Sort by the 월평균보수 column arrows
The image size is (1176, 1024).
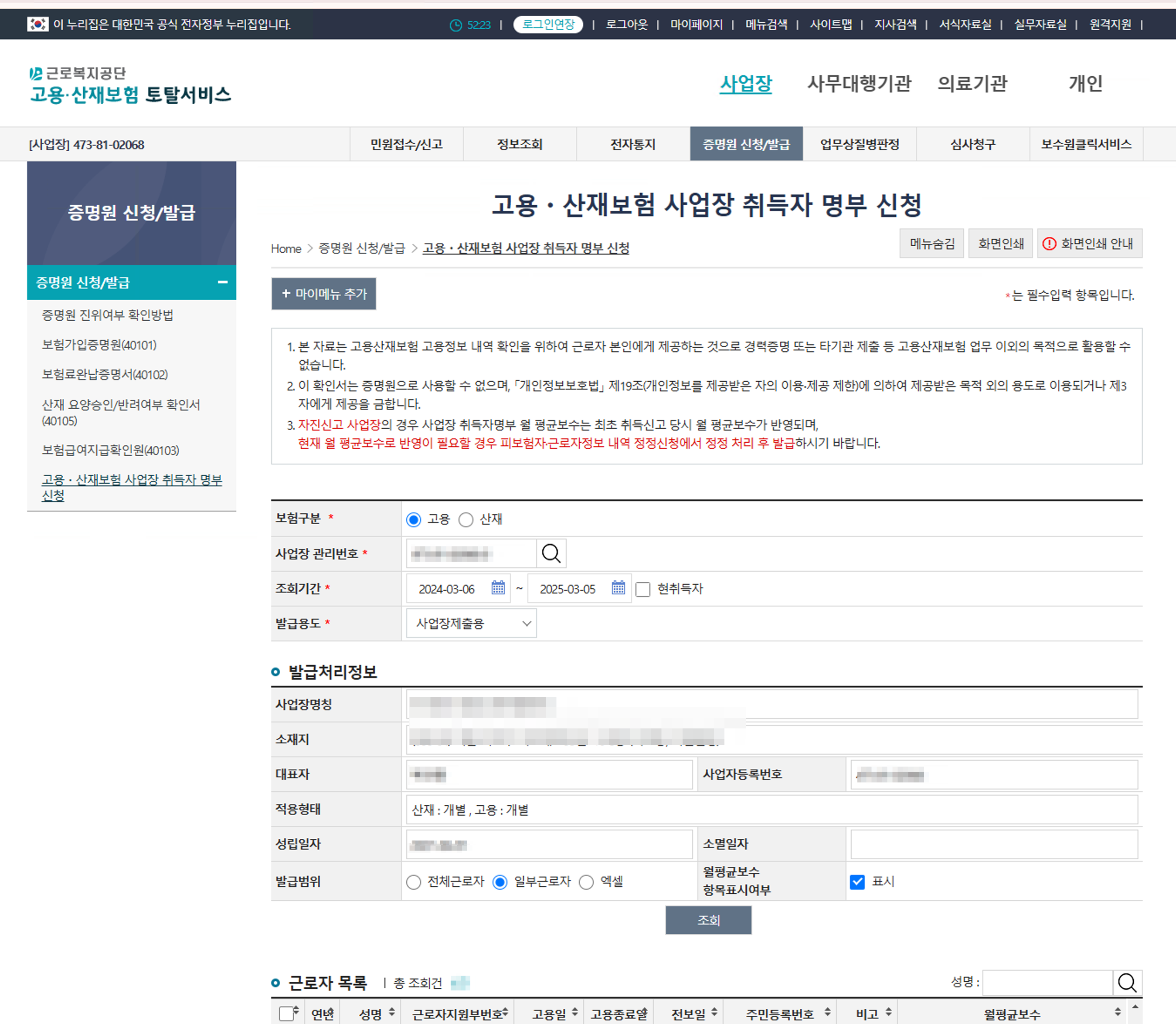[1117, 1012]
